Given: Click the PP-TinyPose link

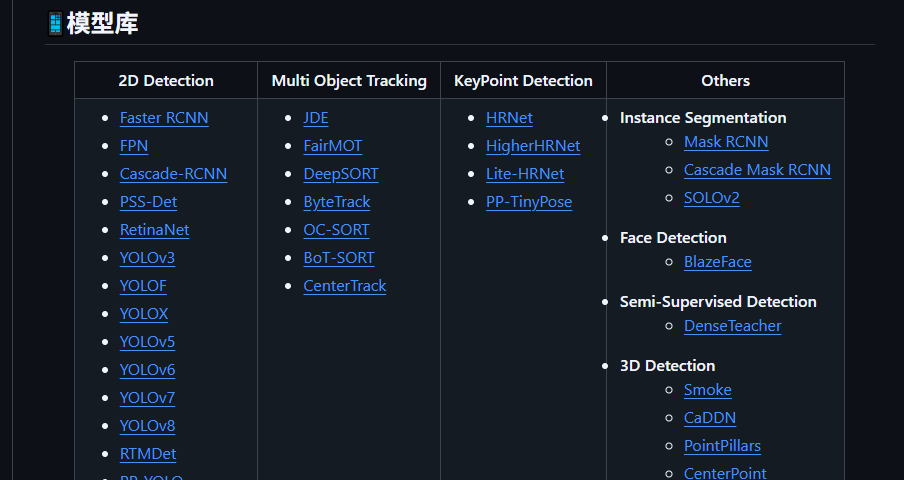Looking at the screenshot, I should pos(529,202).
